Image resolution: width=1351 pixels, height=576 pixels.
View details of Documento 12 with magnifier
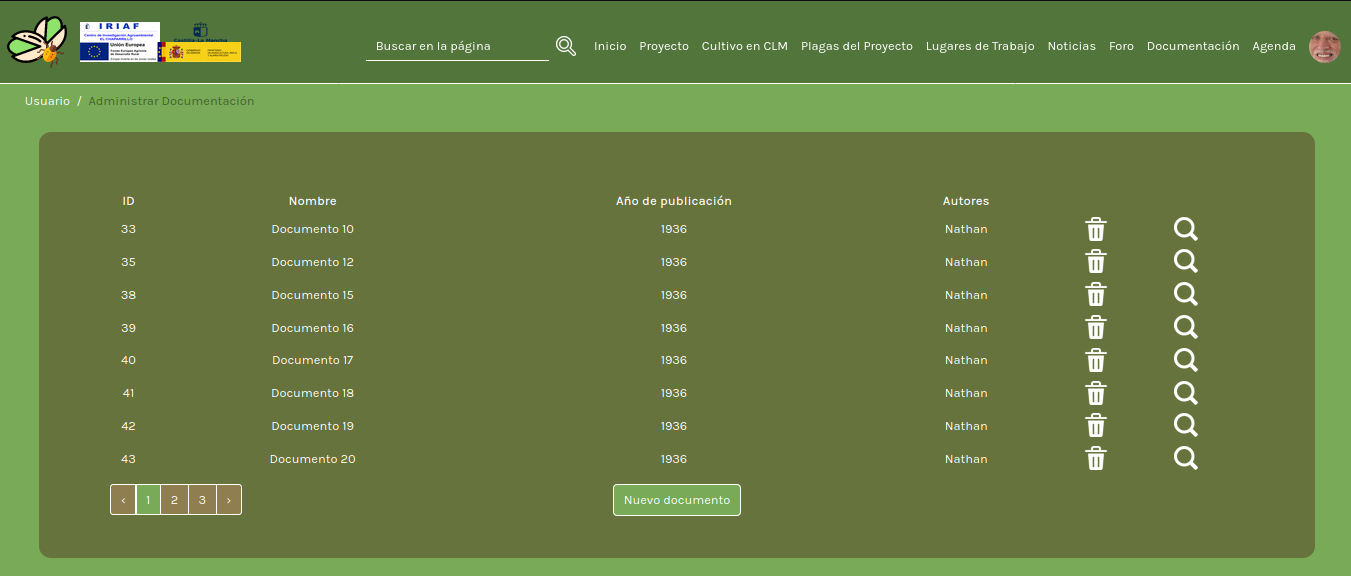pos(1185,262)
